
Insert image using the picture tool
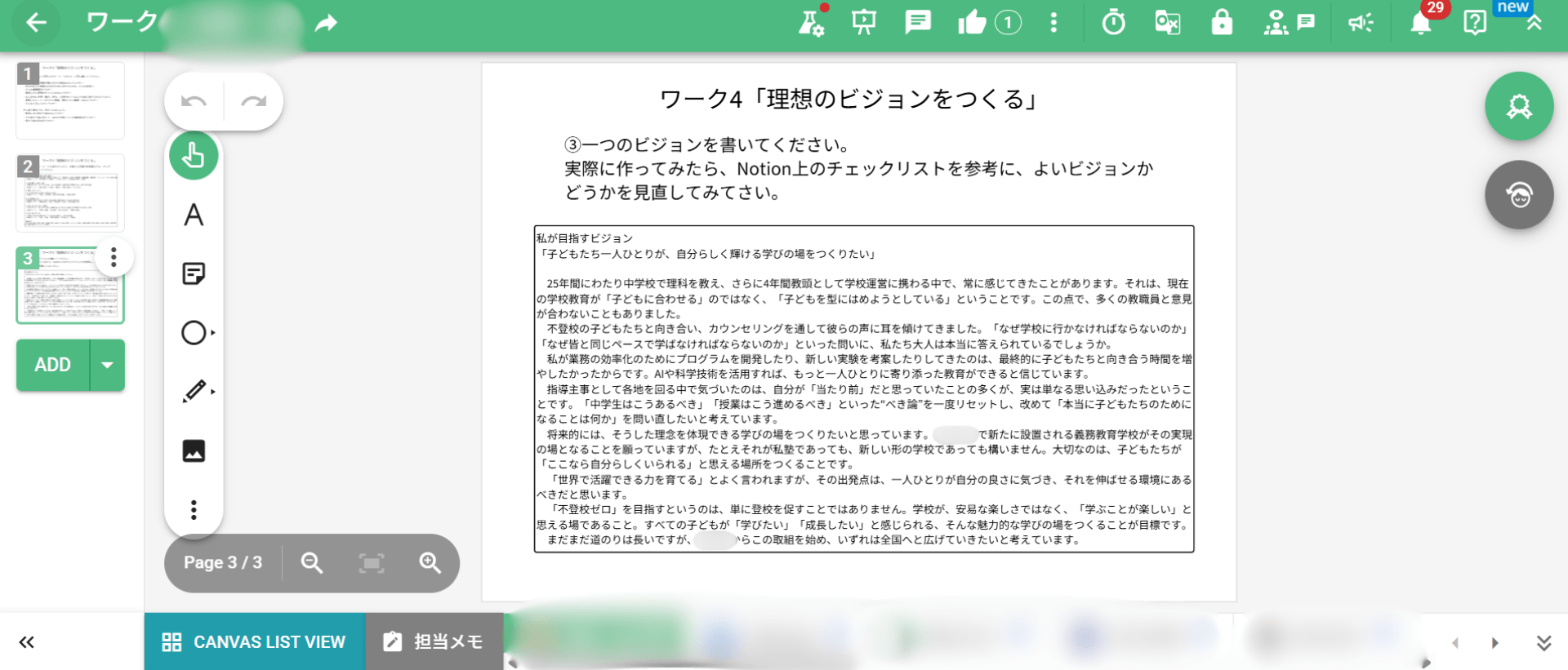(x=194, y=450)
